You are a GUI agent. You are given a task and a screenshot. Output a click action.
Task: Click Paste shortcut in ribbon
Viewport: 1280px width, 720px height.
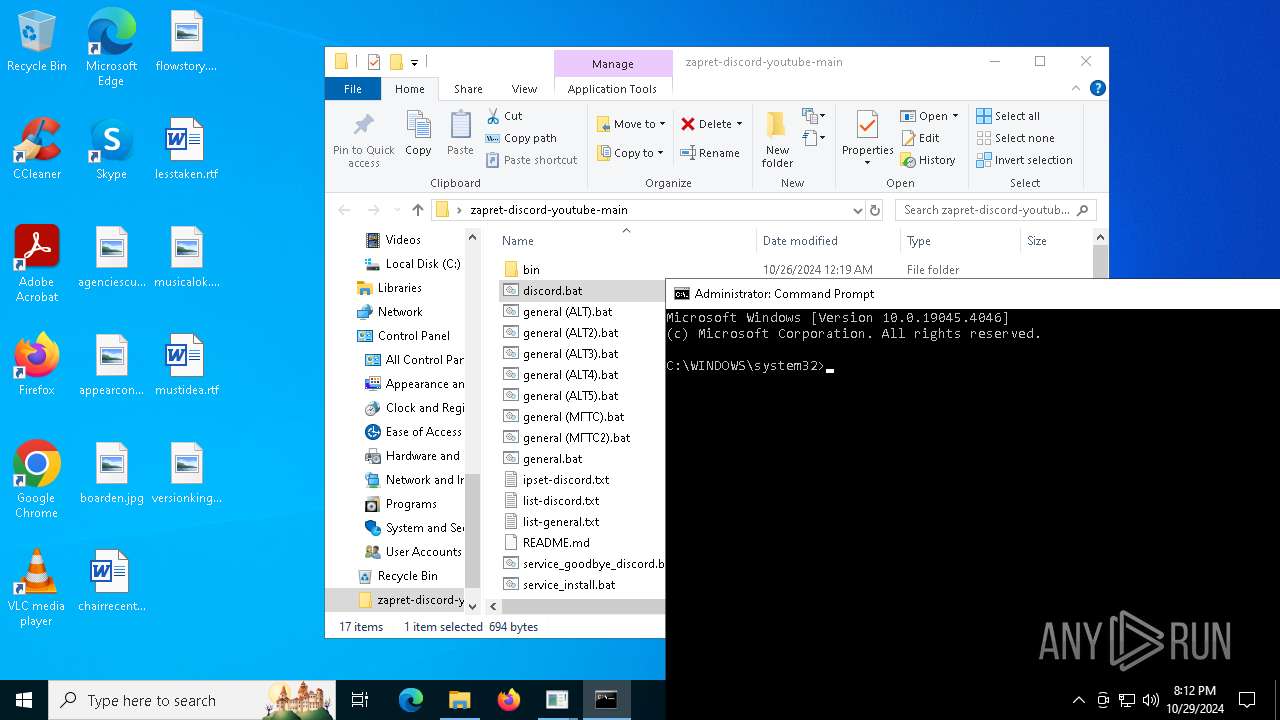[x=532, y=160]
